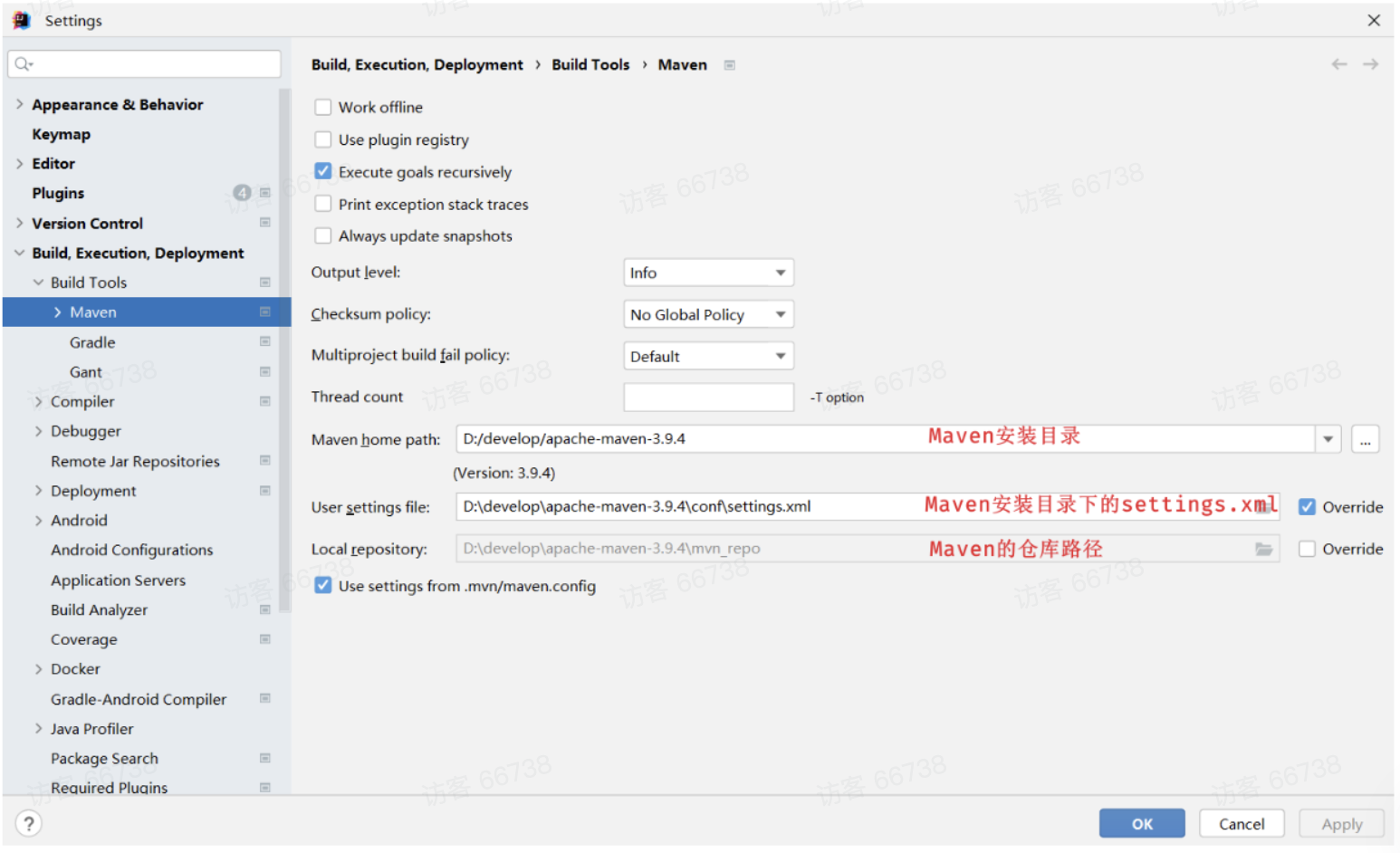Screen dimensions: 1400x853
Task: Open the Output level dropdown
Action: tap(708, 273)
